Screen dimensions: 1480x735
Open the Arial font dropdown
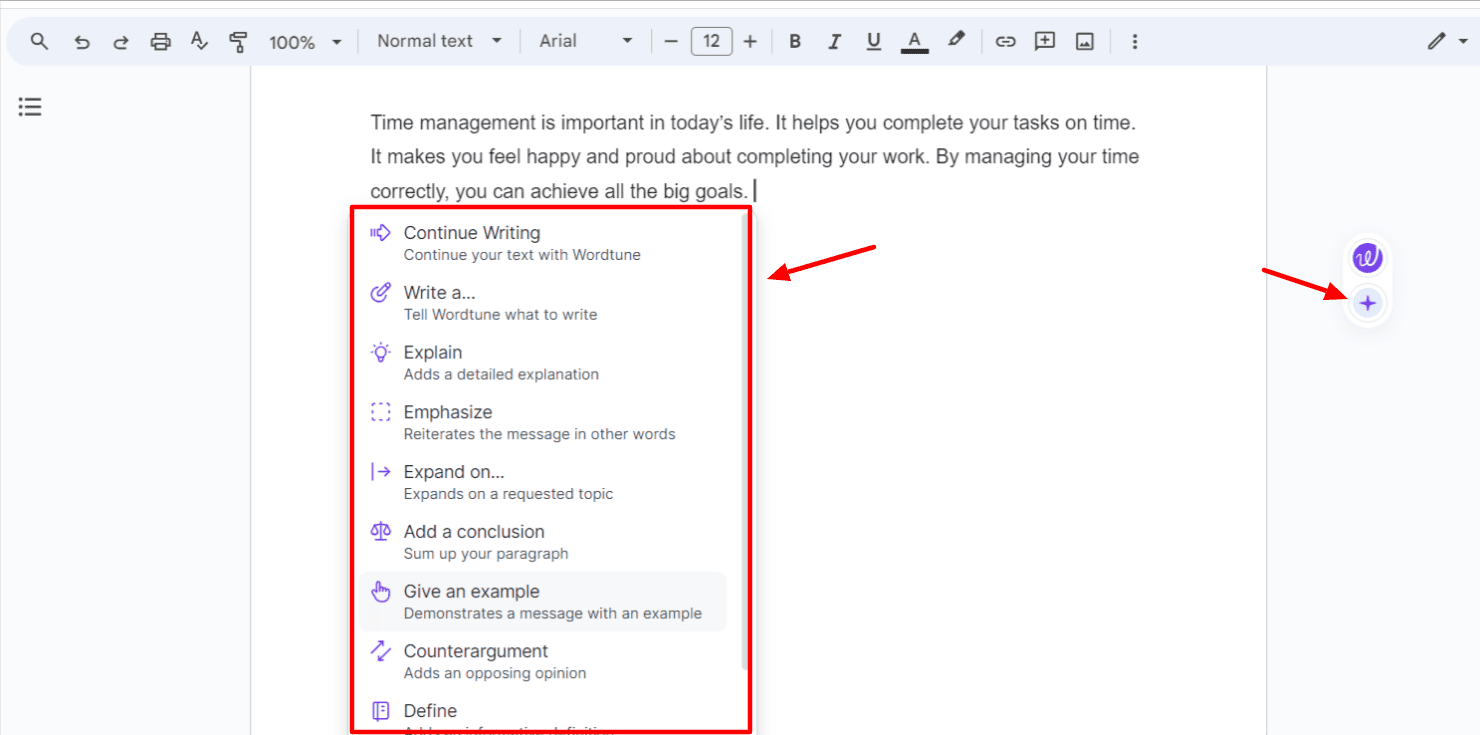pyautogui.click(x=586, y=41)
